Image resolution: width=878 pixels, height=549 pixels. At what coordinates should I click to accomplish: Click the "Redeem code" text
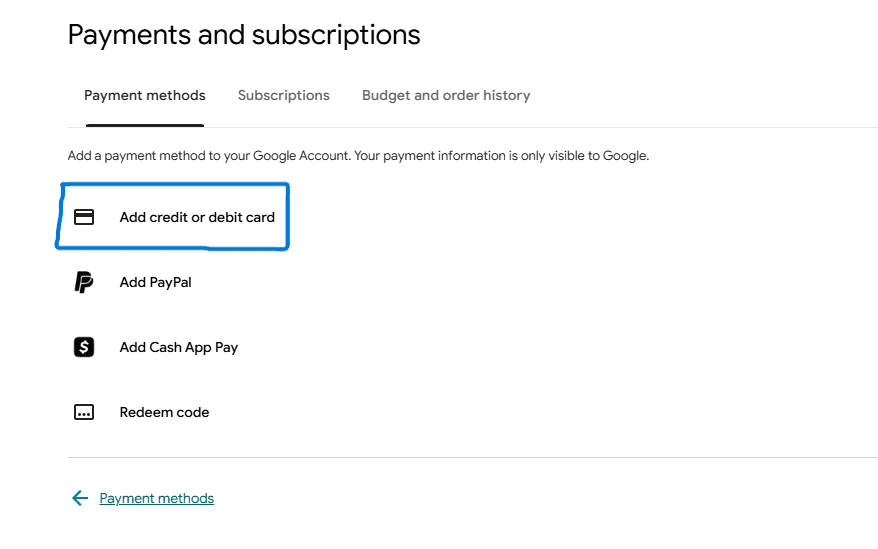click(164, 412)
